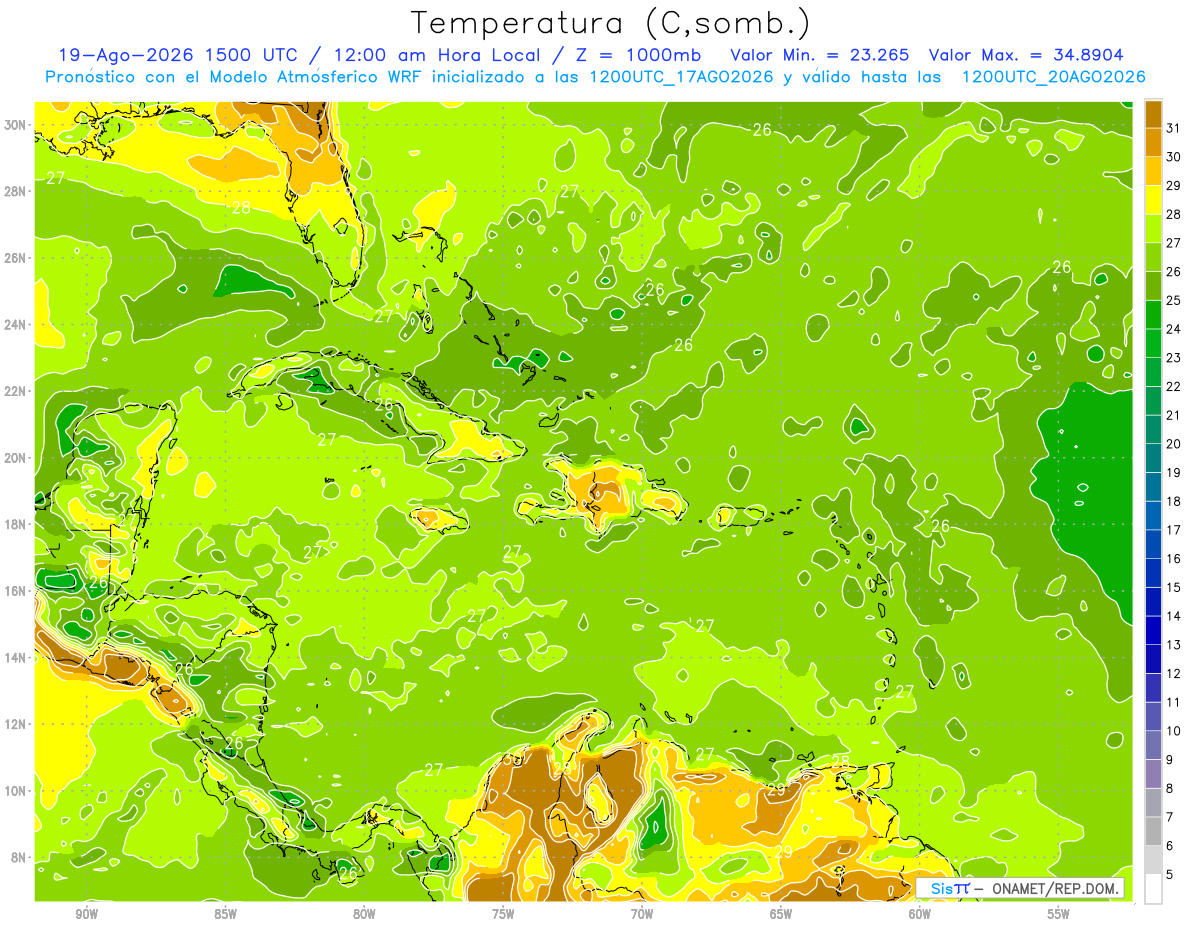The height and width of the screenshot is (927, 1200).
Task: Click the pressure level 'Z = 1000mb'
Action: (x=640, y=55)
